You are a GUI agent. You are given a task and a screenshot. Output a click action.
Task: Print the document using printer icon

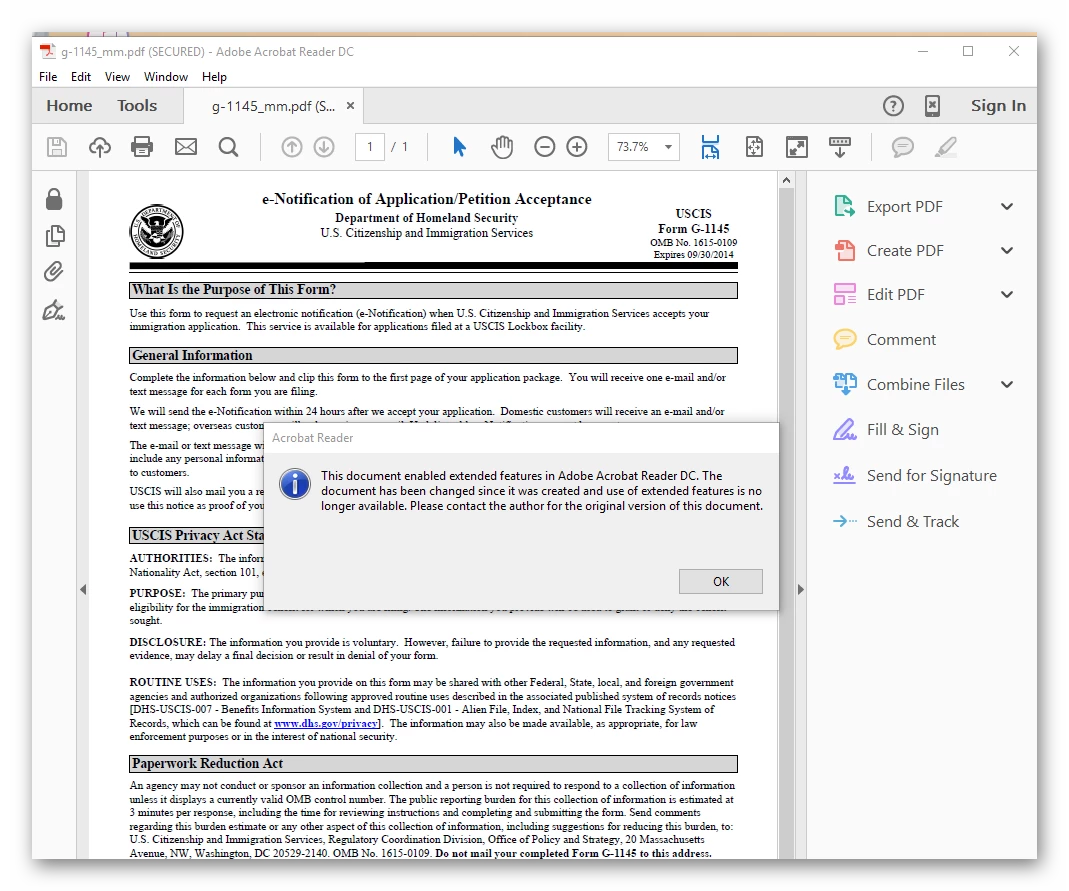pos(142,147)
